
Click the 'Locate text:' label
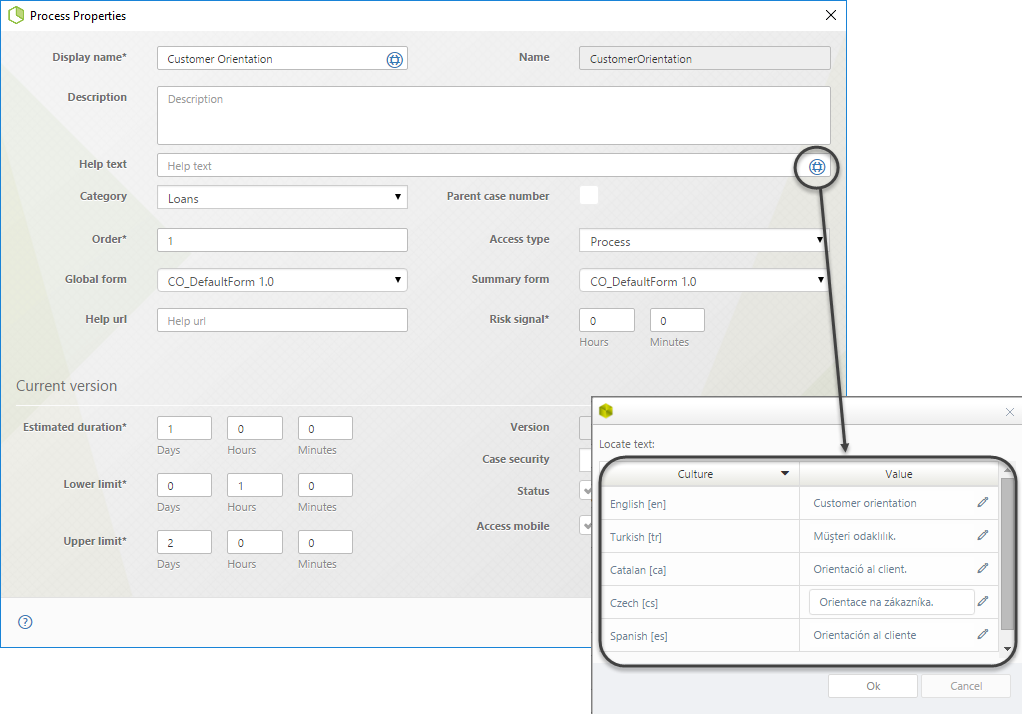point(627,444)
